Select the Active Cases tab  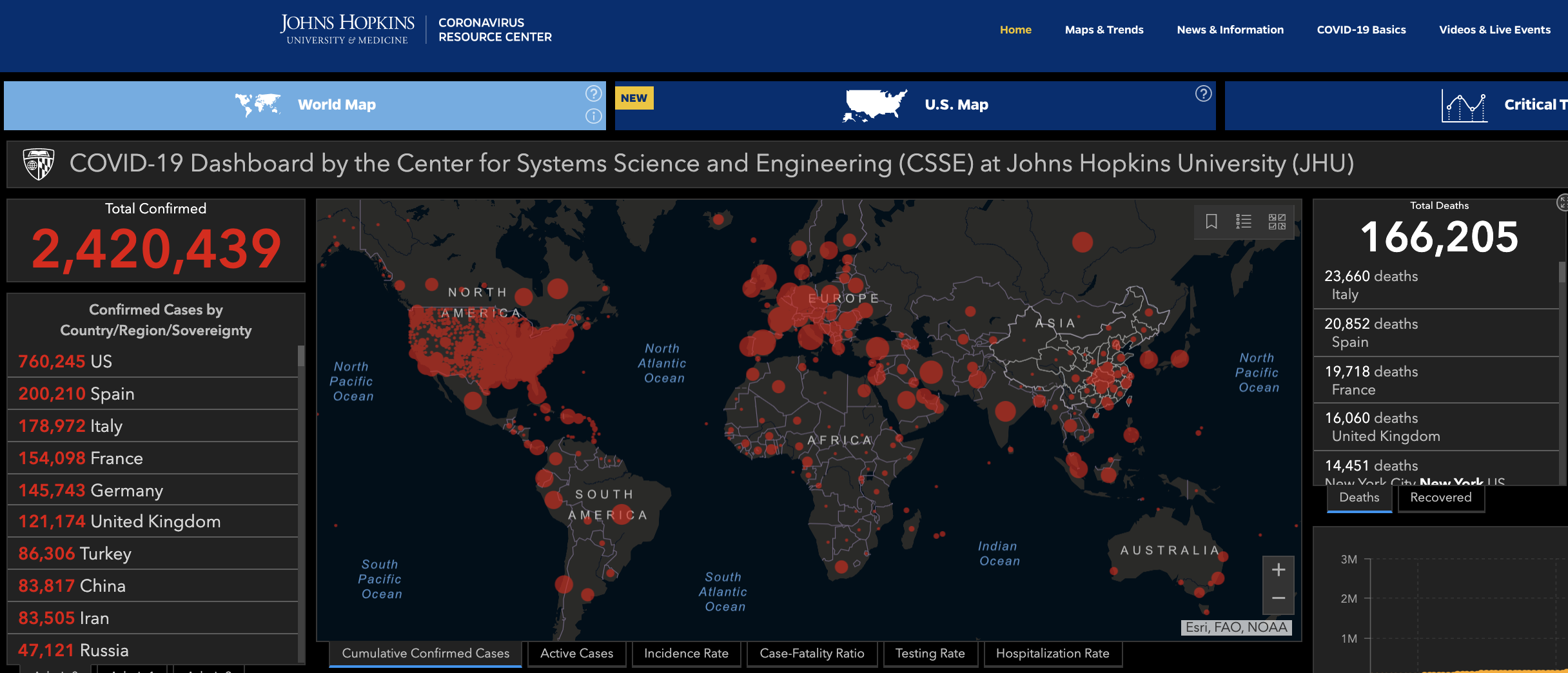576,654
